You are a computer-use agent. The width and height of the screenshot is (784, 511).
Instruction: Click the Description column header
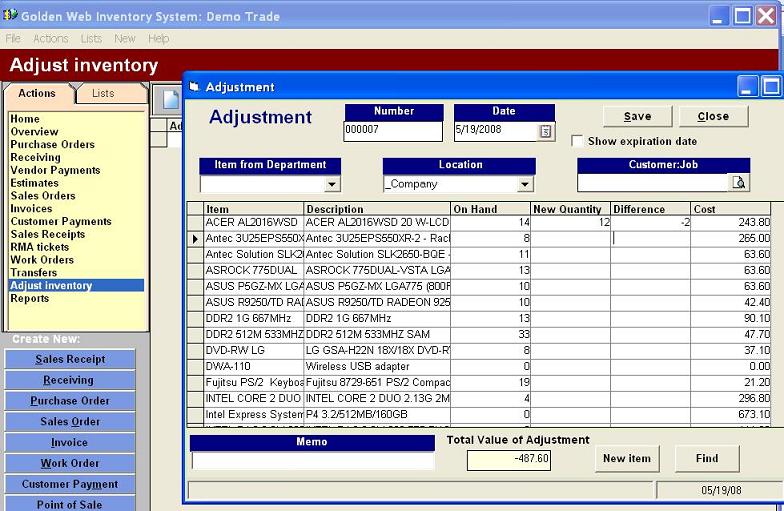click(377, 209)
